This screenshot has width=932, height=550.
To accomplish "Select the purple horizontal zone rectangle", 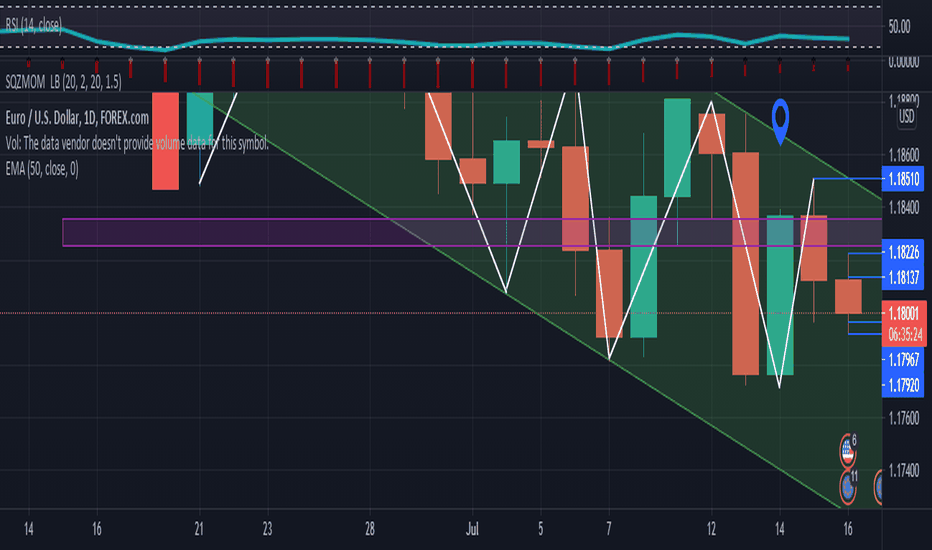I will [472, 232].
